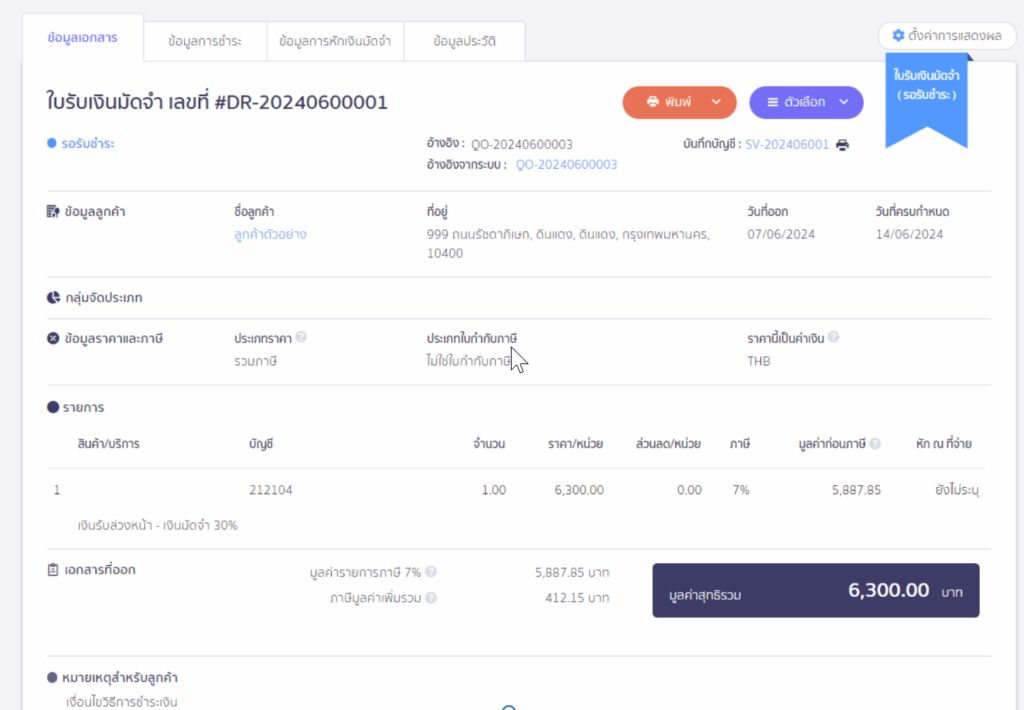The image size is (1024, 710).
Task: Click the issue date 07/06/2024
Action: [781, 234]
